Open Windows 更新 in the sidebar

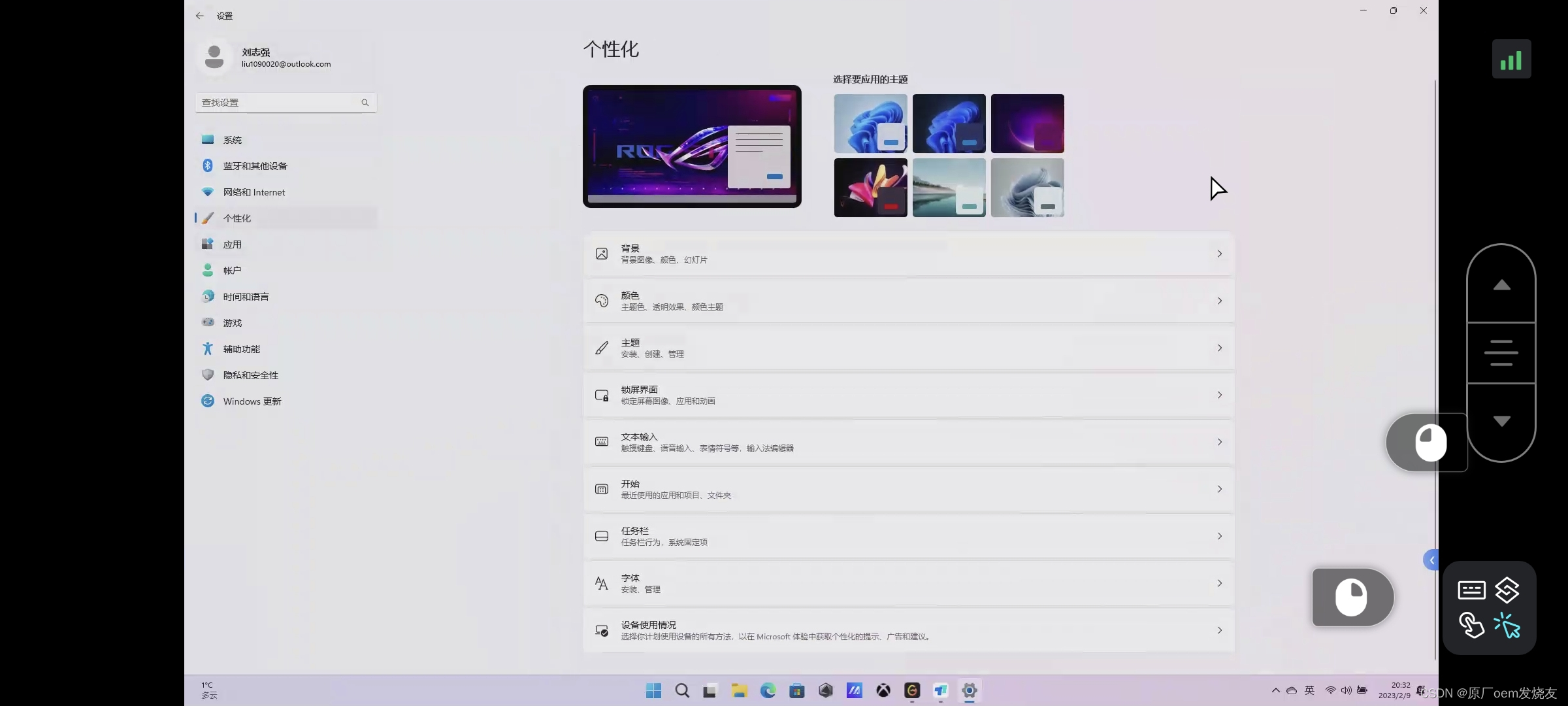[286, 401]
